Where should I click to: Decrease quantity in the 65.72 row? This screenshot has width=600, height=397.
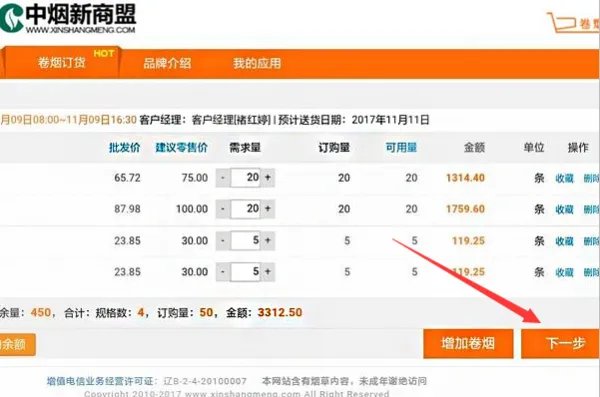[223, 178]
